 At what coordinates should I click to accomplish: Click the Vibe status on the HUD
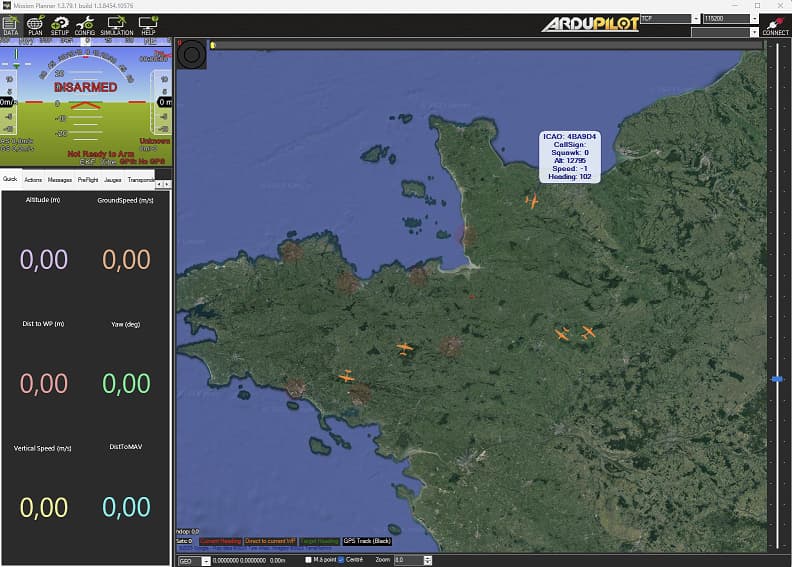click(x=108, y=162)
